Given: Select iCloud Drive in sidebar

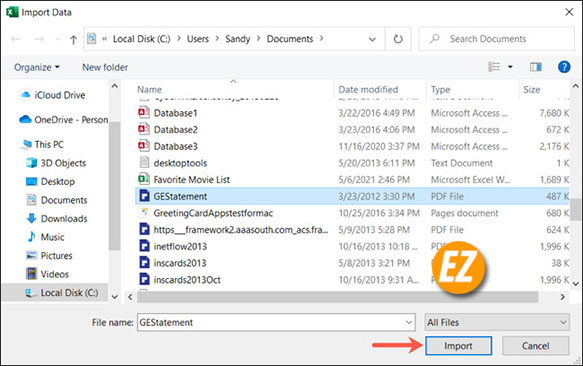Looking at the screenshot, I should [52, 95].
